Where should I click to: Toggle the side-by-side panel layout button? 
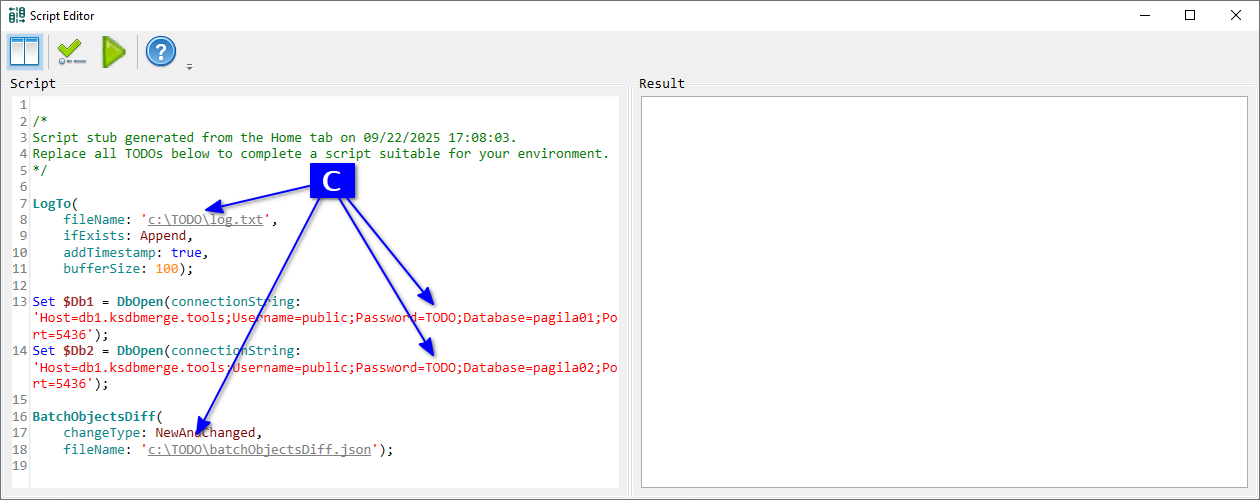[x=24, y=51]
